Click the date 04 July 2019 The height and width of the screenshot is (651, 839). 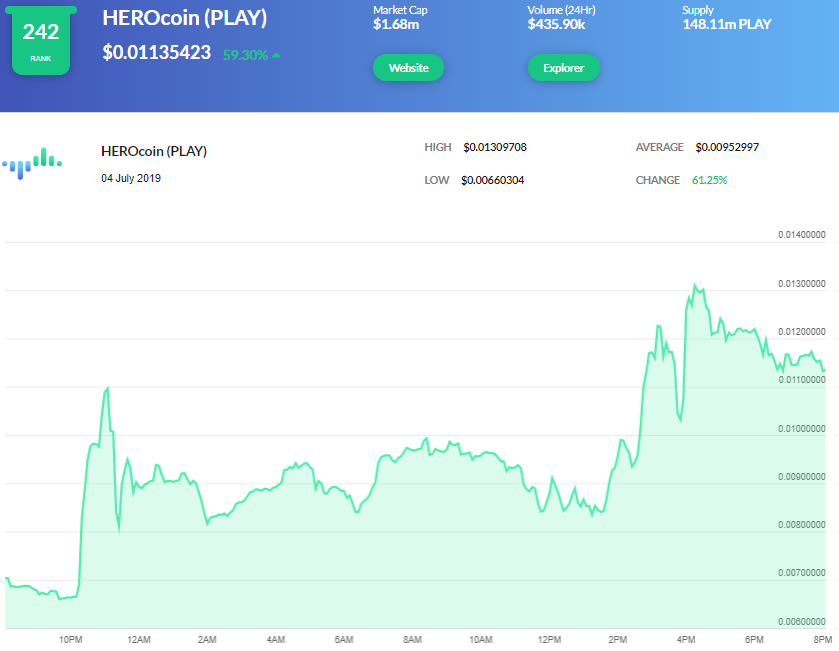pos(131,178)
